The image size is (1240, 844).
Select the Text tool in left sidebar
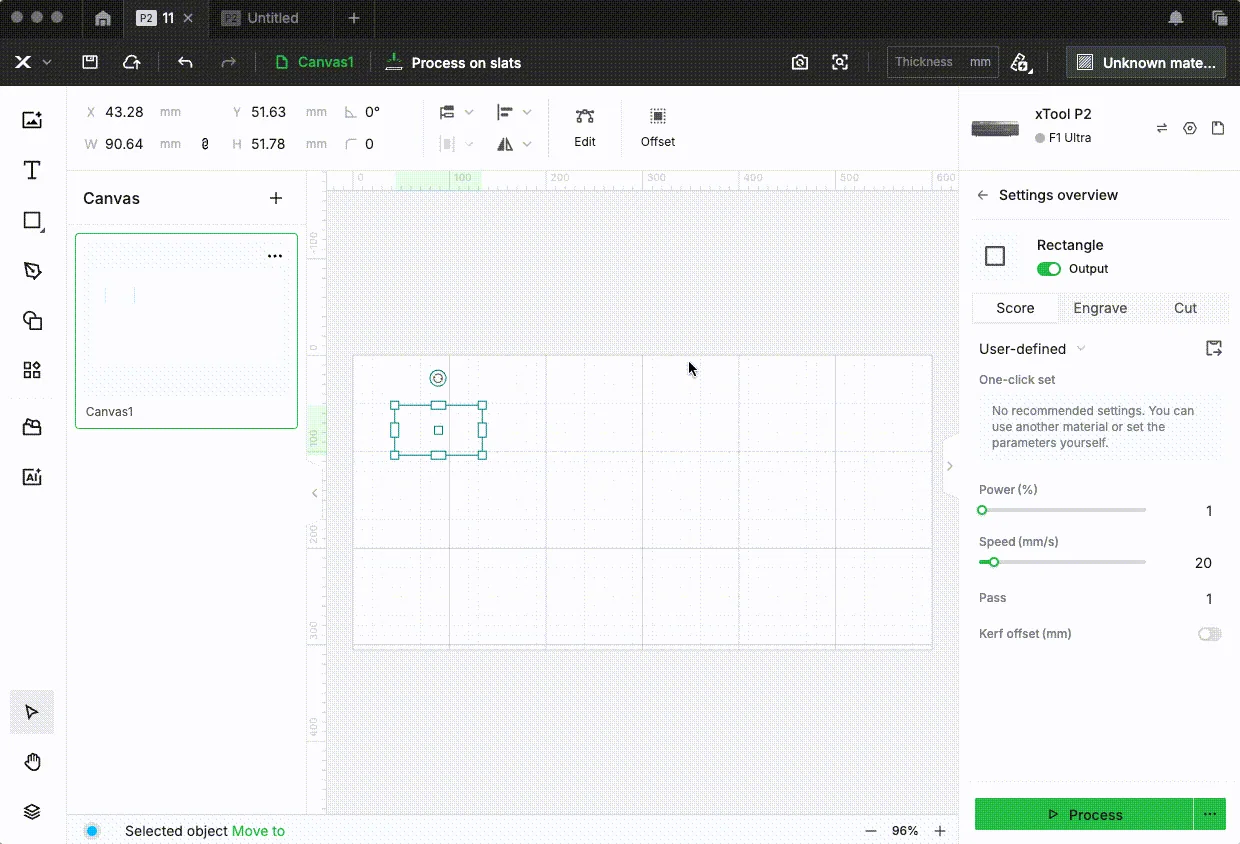pyautogui.click(x=32, y=170)
